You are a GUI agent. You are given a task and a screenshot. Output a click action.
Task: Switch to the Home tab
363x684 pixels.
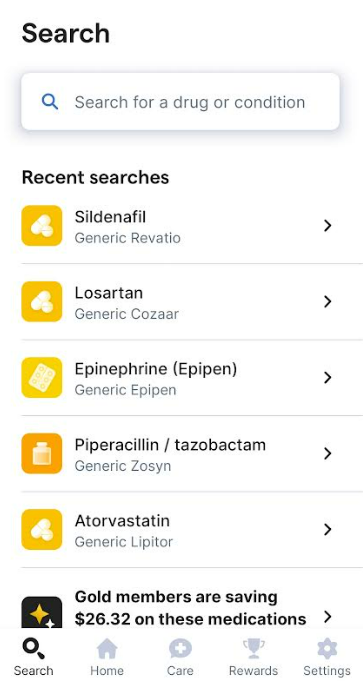pyautogui.click(x=107, y=657)
